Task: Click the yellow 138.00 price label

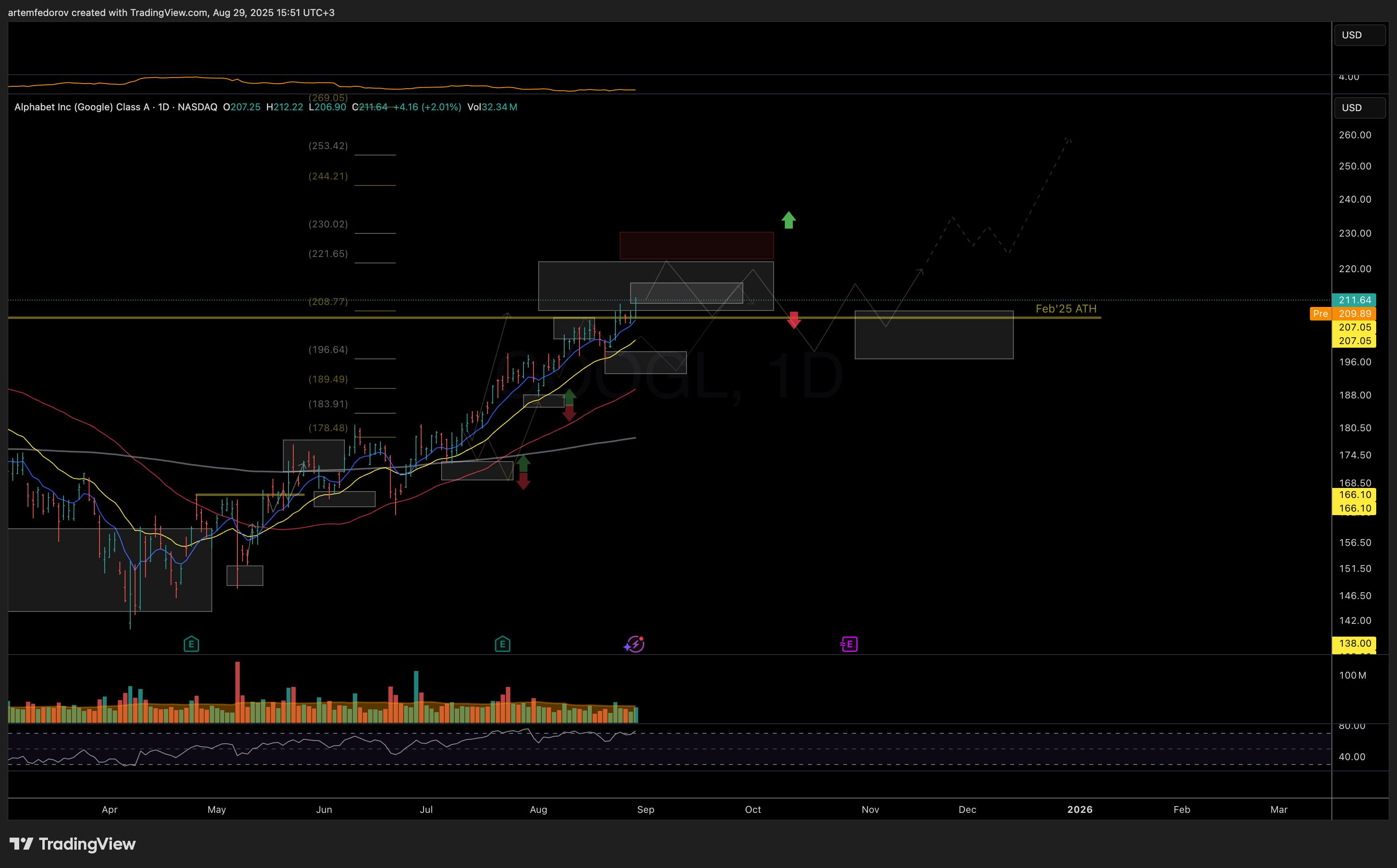Action: click(1354, 643)
